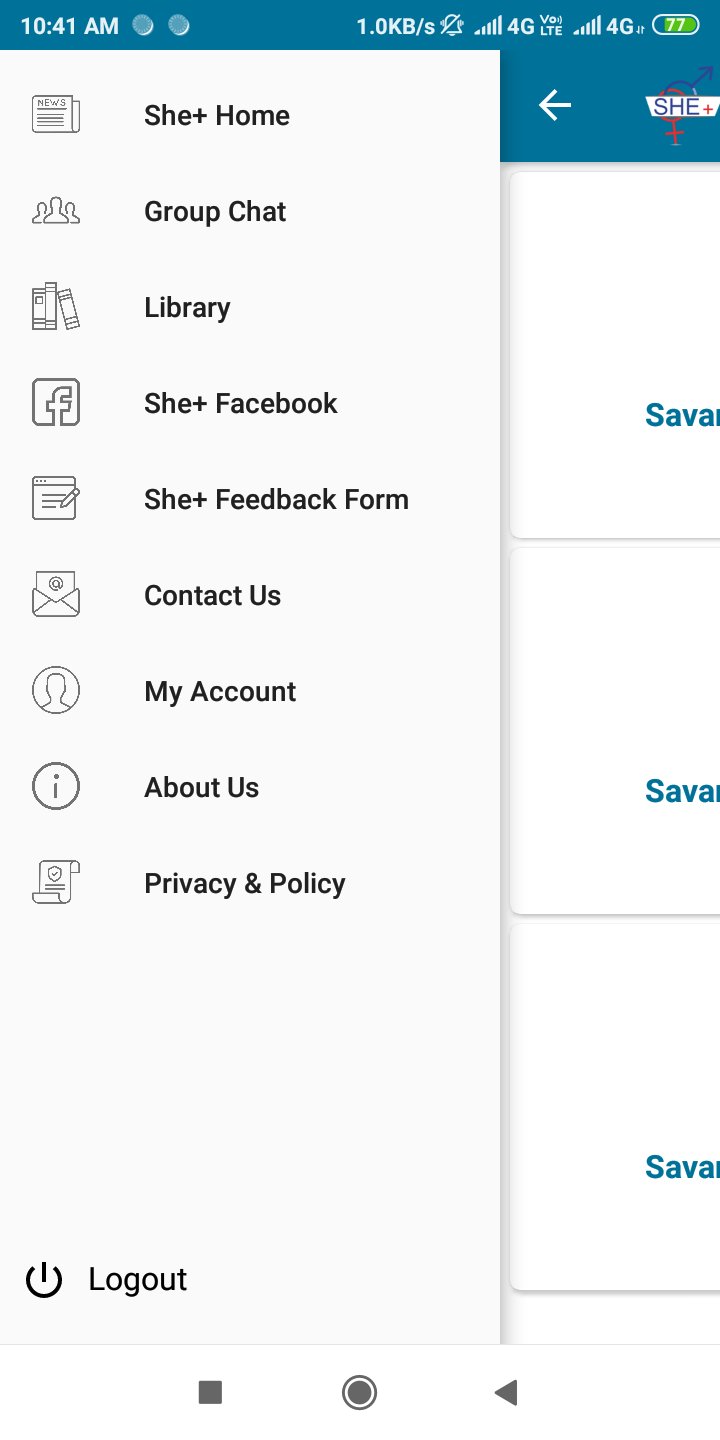Click the About Us info icon
Image resolution: width=720 pixels, height=1440 pixels.
coord(56,787)
